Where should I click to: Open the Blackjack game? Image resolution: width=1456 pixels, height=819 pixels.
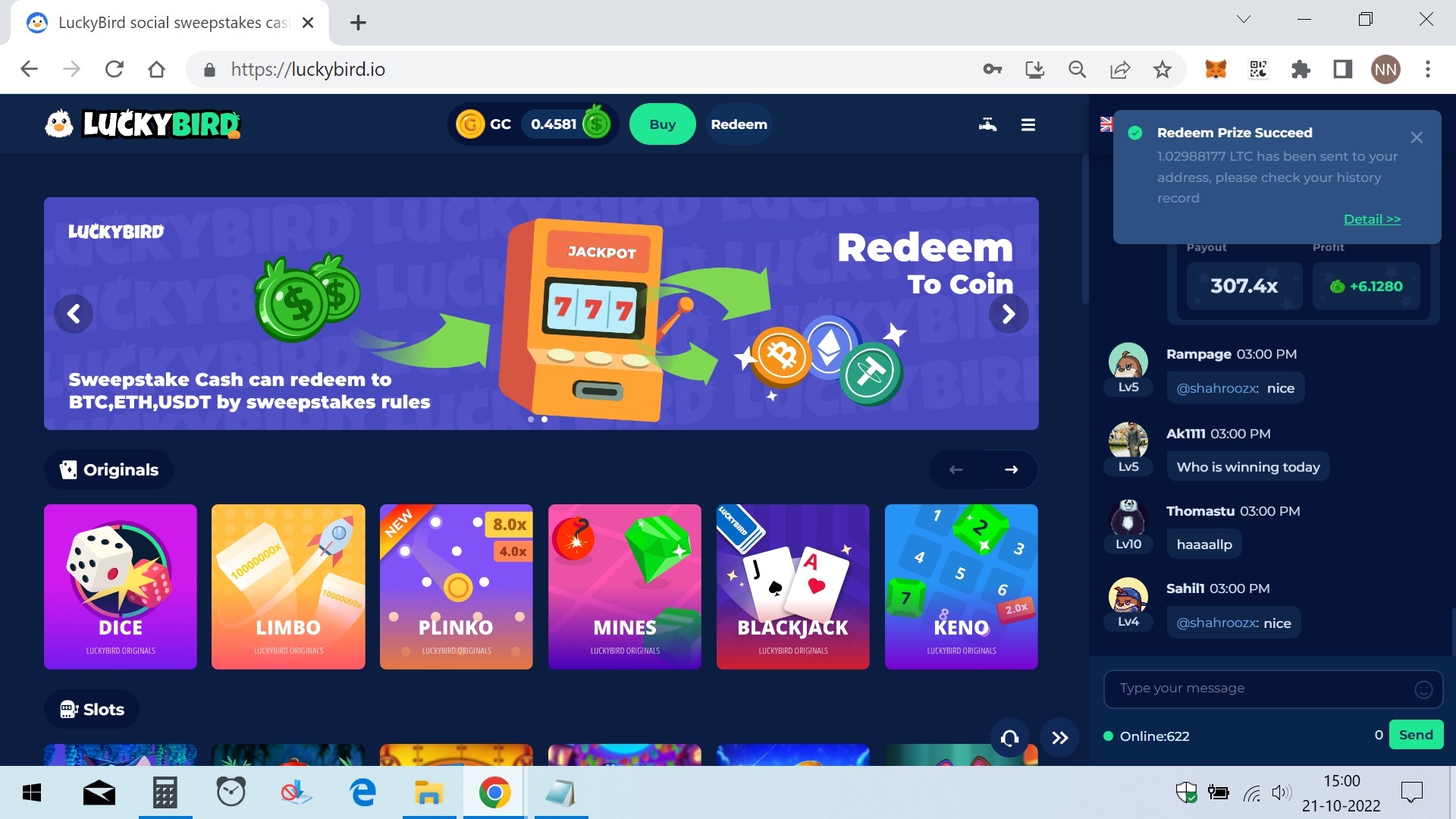pyautogui.click(x=793, y=587)
